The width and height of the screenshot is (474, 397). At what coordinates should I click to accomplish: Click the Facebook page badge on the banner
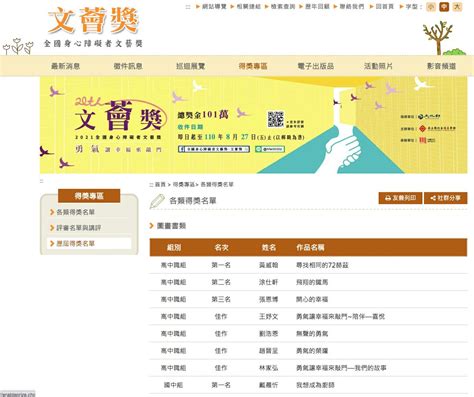214,149
